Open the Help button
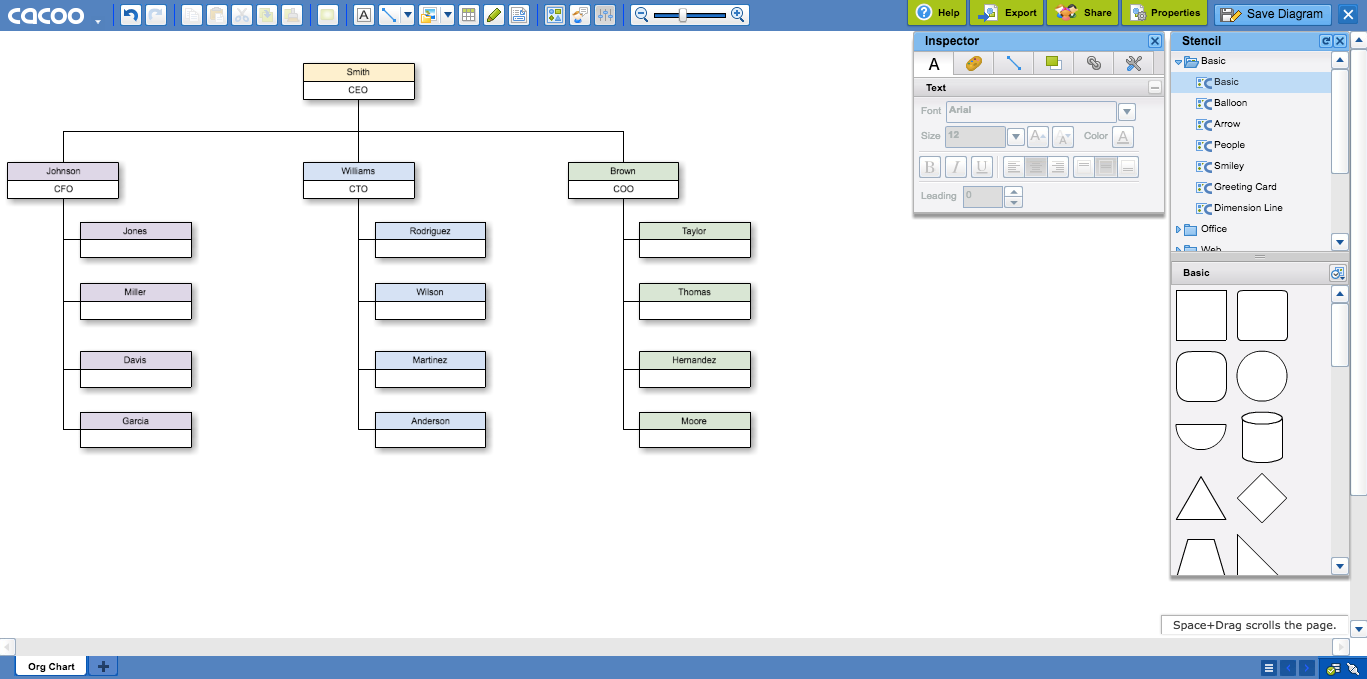The image size is (1367, 679). (x=937, y=13)
